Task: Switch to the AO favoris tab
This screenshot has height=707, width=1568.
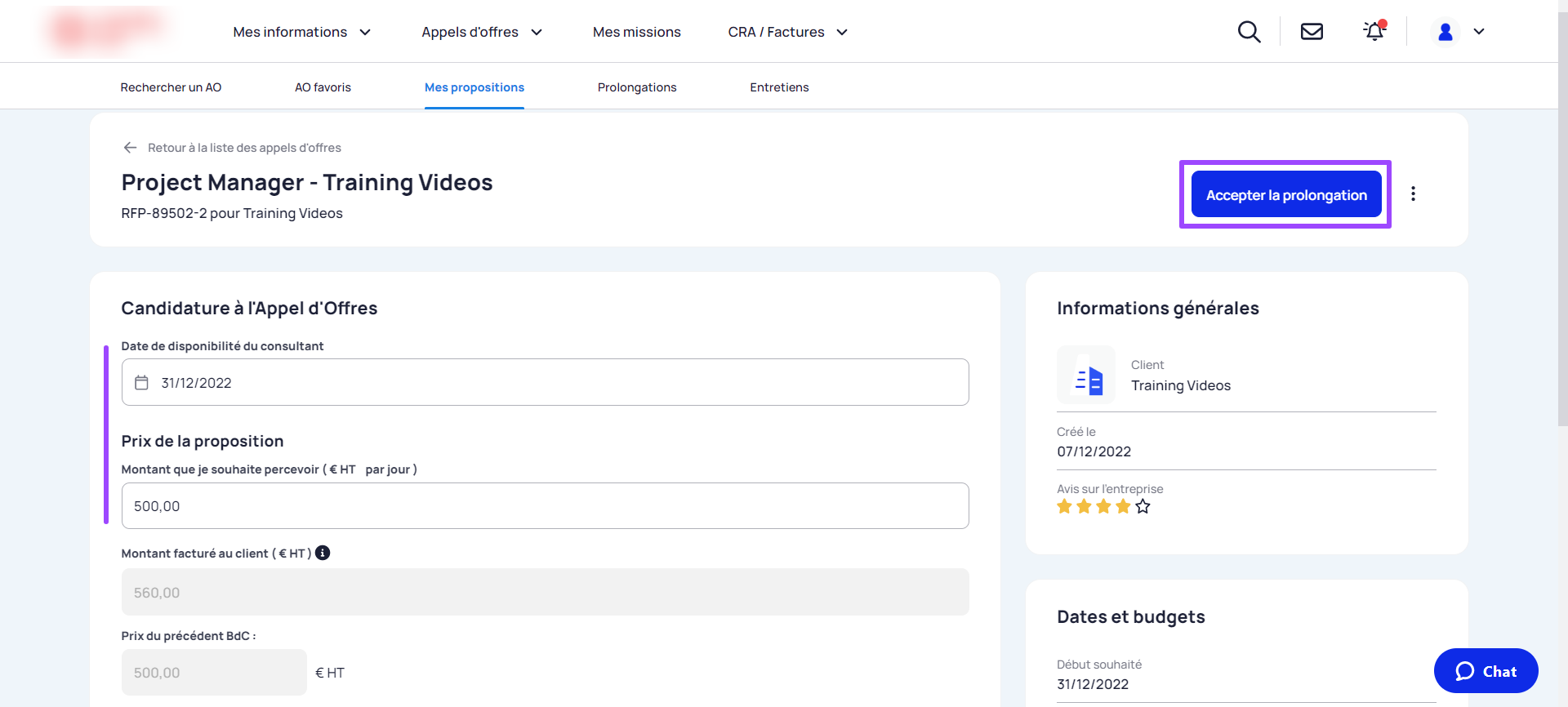Action: 323,87
